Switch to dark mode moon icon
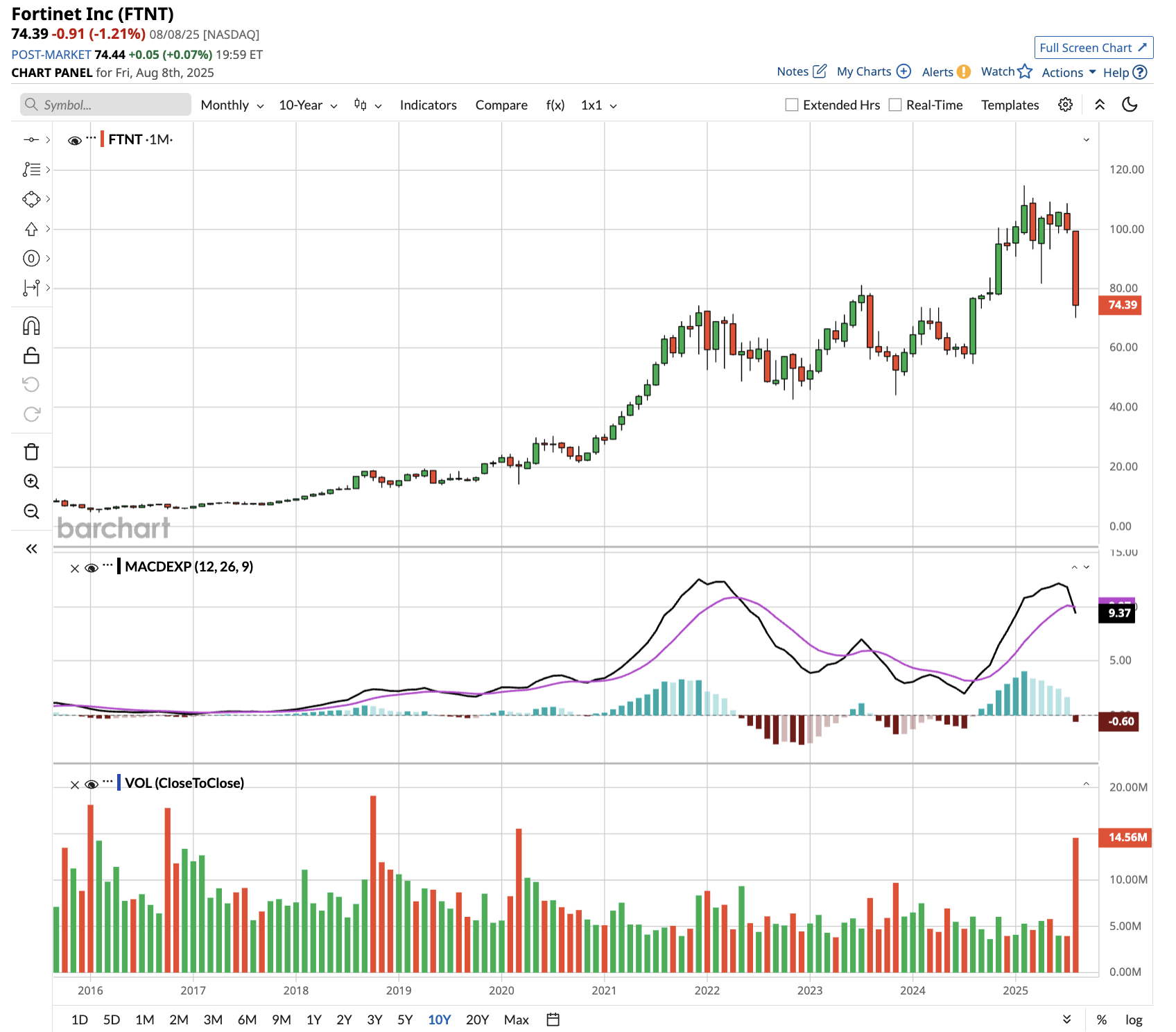The height and width of the screenshot is (1032, 1176). click(1130, 105)
